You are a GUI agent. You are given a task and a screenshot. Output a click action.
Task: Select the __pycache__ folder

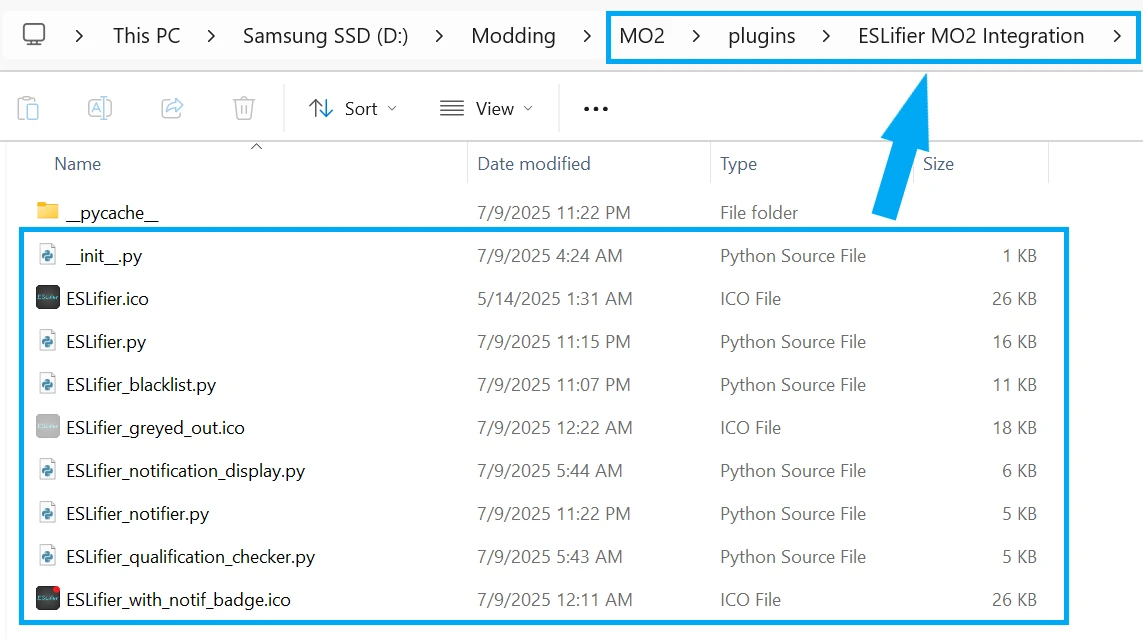pyautogui.click(x=112, y=213)
